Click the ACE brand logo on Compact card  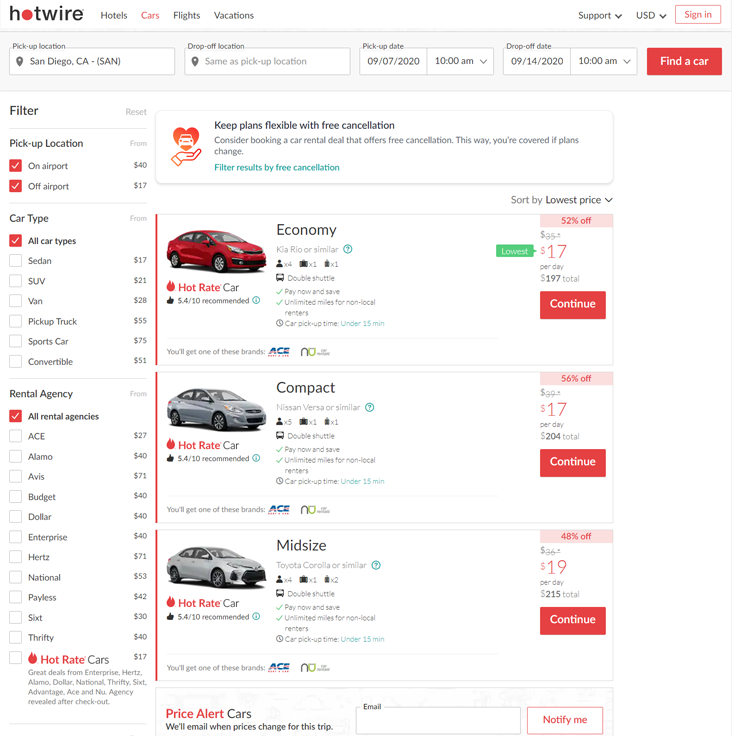coord(279,509)
